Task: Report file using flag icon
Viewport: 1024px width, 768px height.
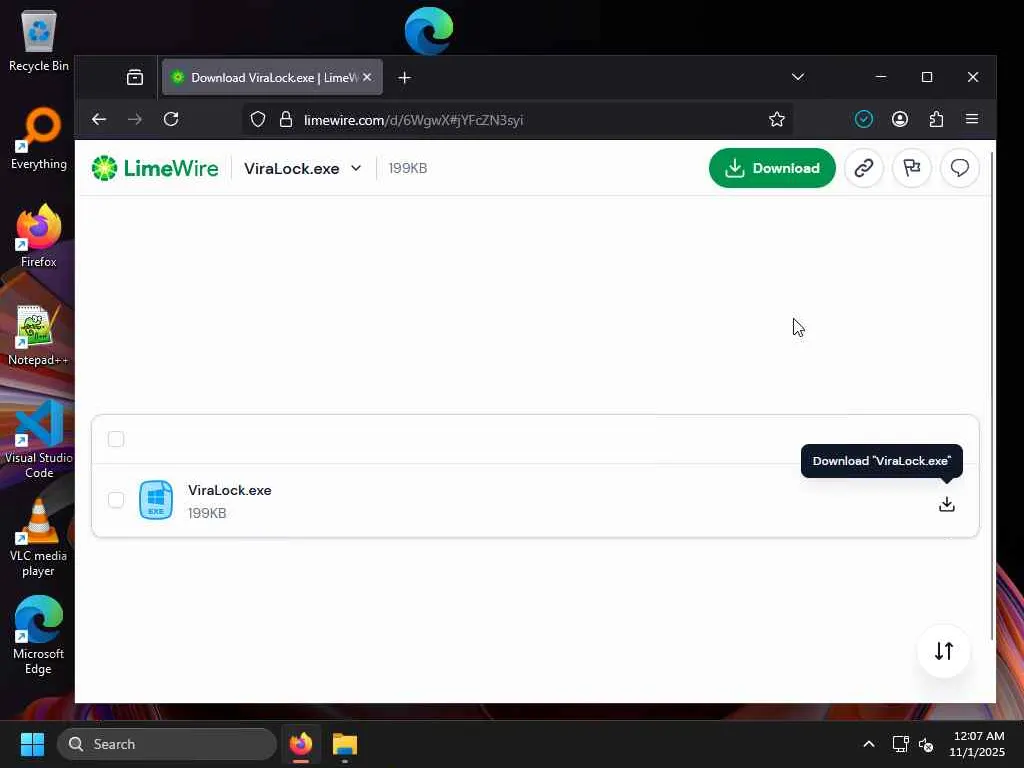Action: click(912, 168)
